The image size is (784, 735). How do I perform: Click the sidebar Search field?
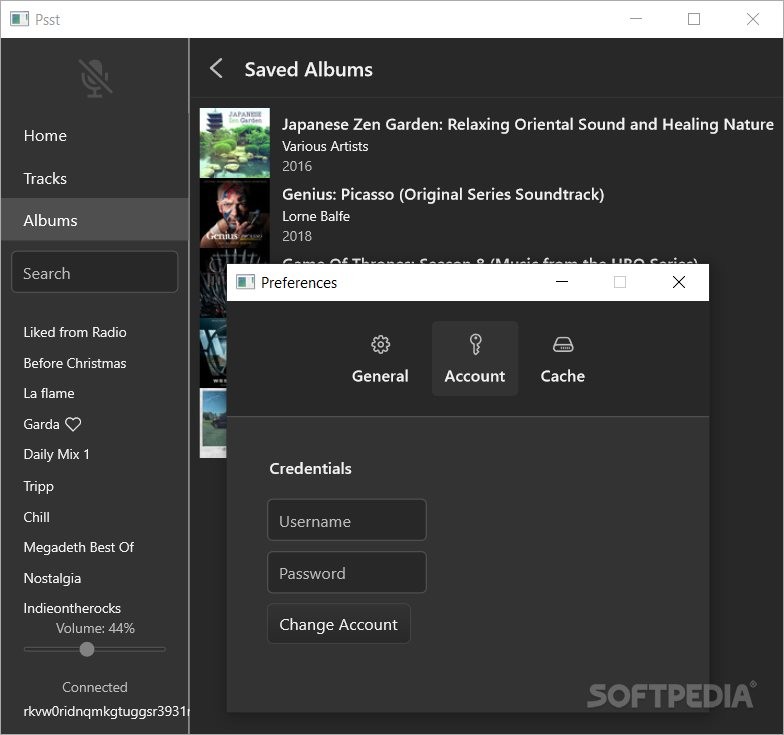(94, 272)
